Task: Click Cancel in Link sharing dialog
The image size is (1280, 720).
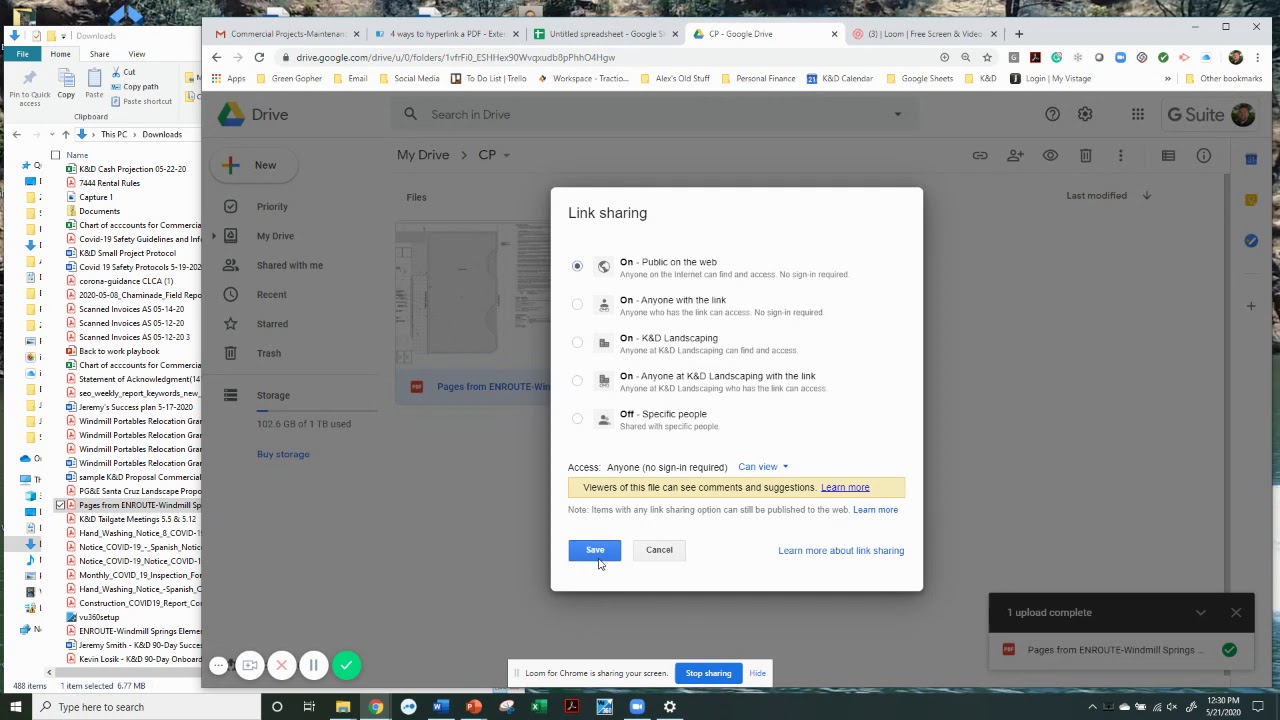Action: pyautogui.click(x=659, y=550)
